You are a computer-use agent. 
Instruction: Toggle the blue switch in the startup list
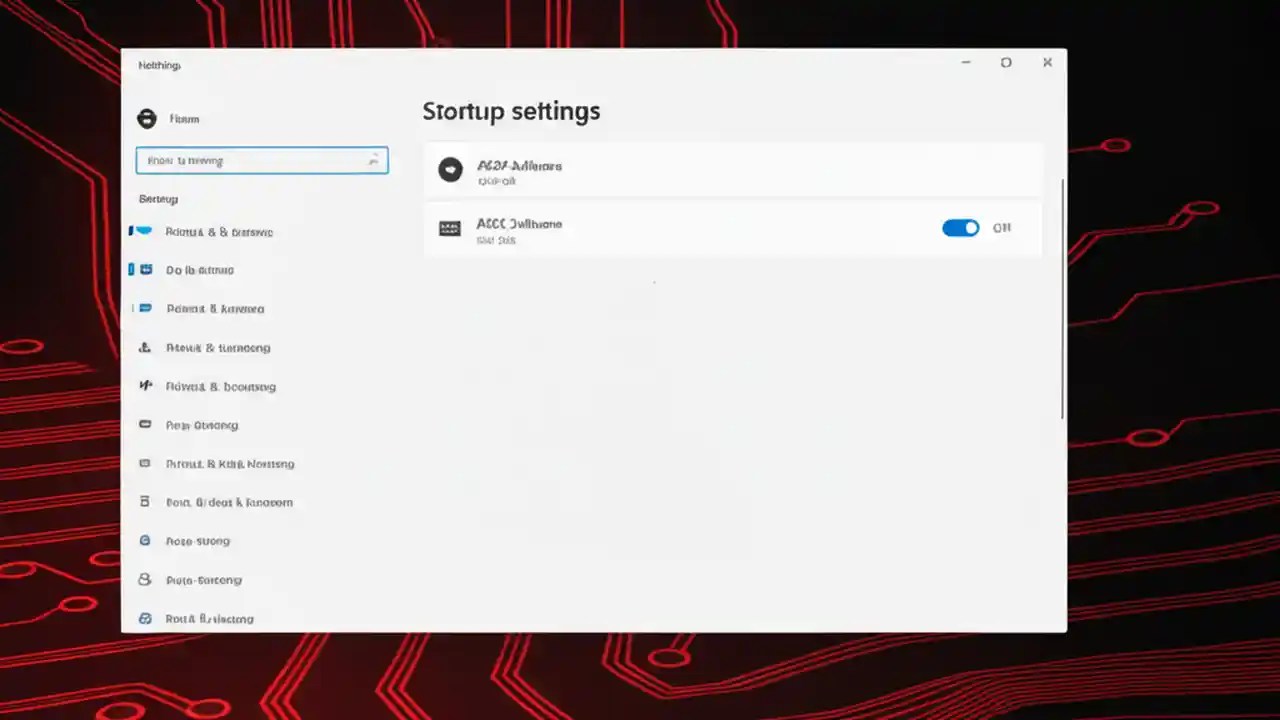tap(960, 227)
